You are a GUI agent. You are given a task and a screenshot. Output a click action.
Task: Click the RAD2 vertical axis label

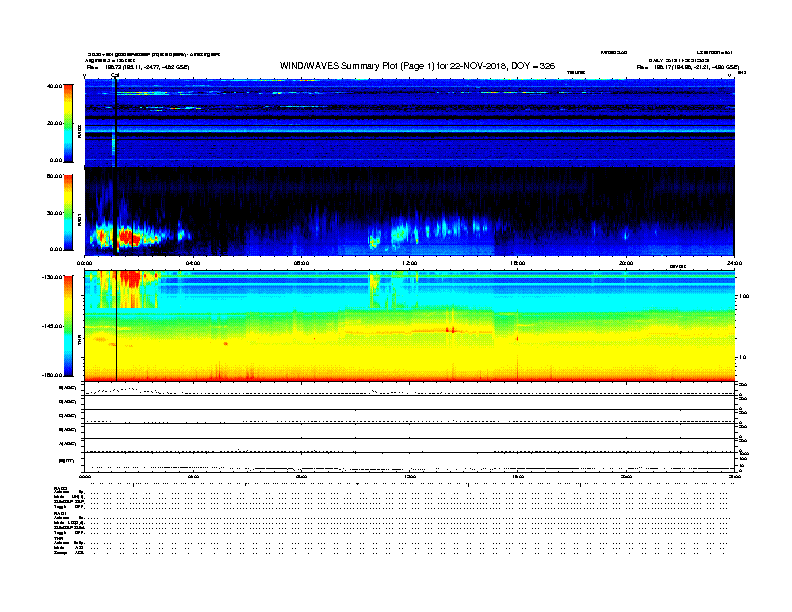[79, 131]
